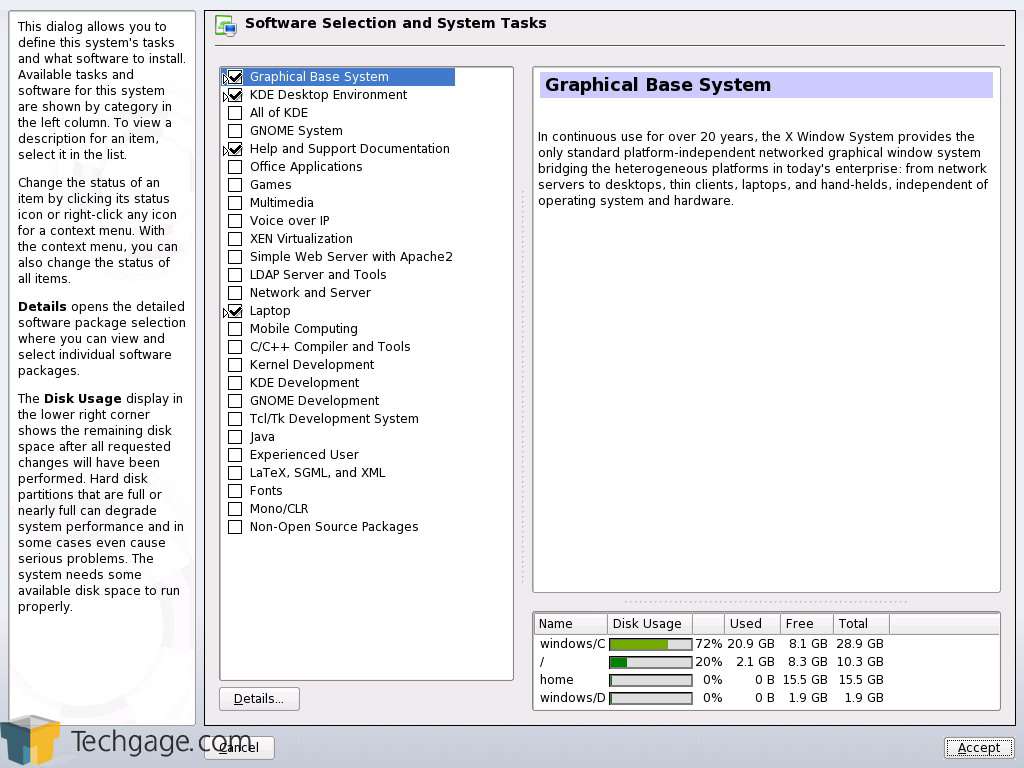
Task: Click the 20.9 GB used value
Action: click(x=751, y=644)
